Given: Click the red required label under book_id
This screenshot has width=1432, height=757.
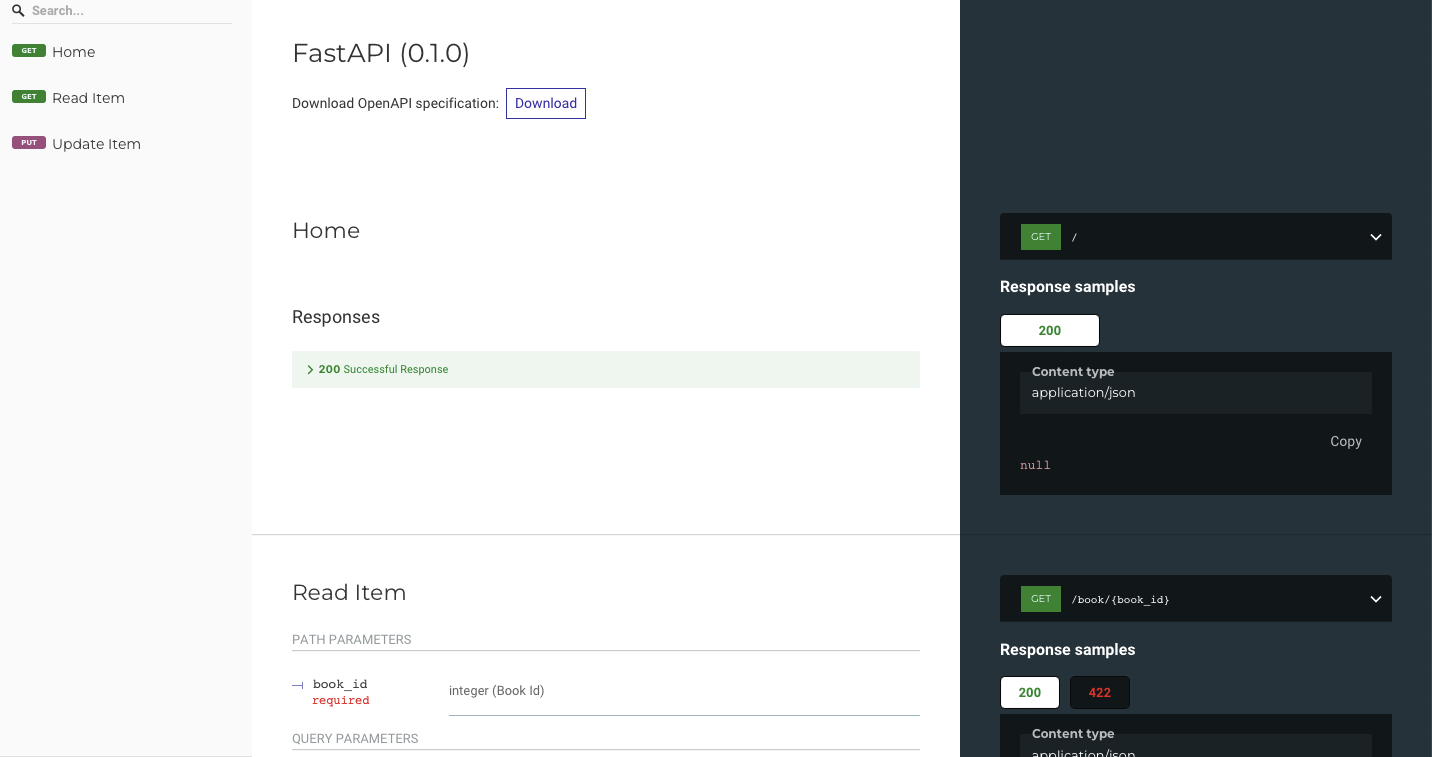Looking at the screenshot, I should click(x=341, y=700).
